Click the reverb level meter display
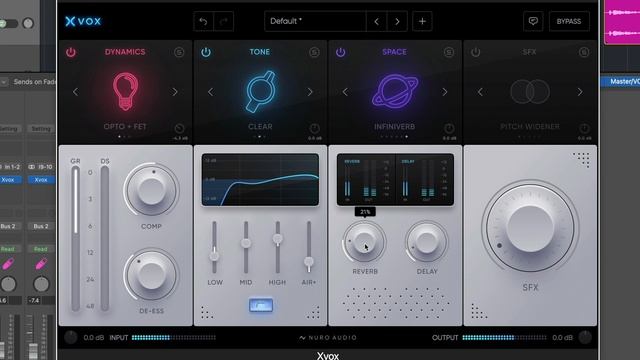The image size is (640, 360). click(x=366, y=180)
